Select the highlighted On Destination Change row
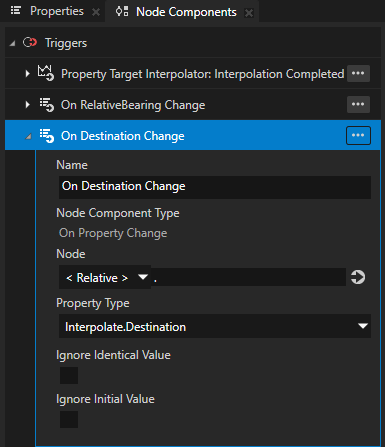Screen dimensions: 385x447 tap(193, 135)
